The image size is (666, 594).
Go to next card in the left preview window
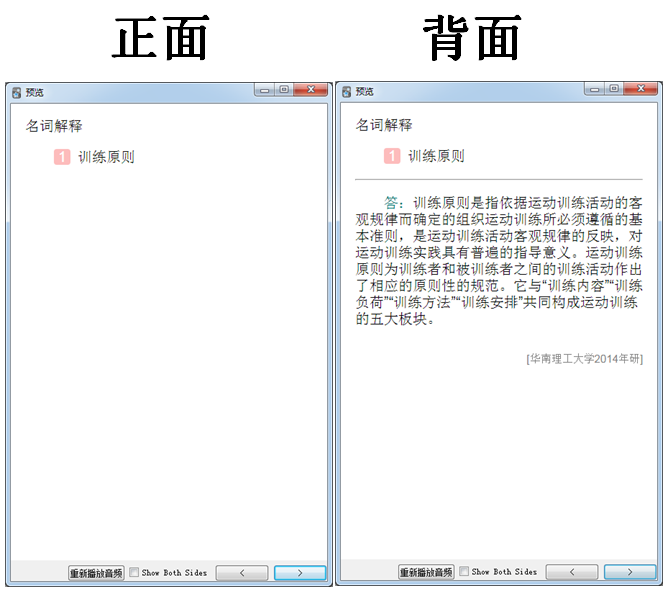tap(300, 573)
